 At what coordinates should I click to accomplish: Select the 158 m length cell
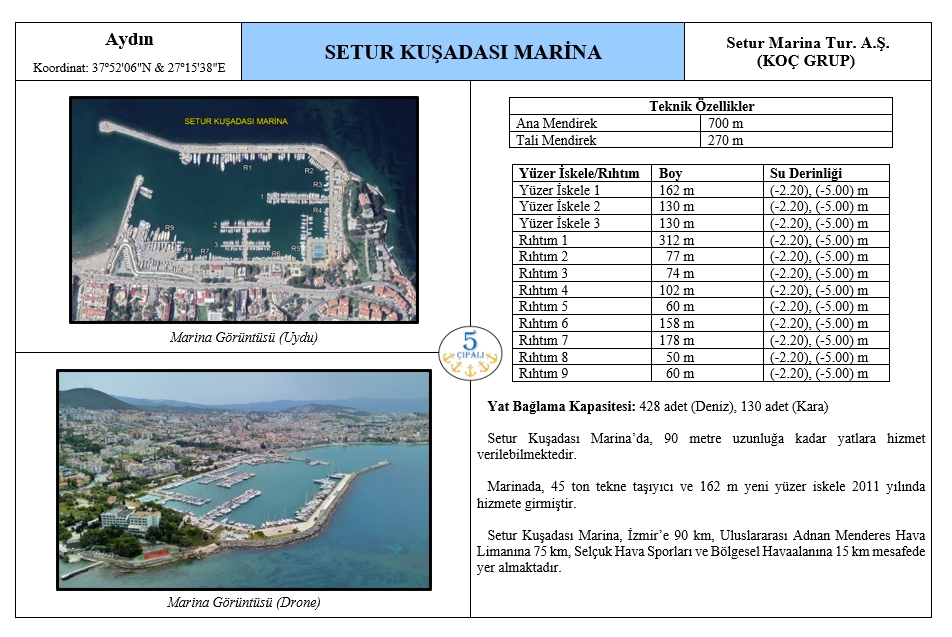pyautogui.click(x=707, y=324)
